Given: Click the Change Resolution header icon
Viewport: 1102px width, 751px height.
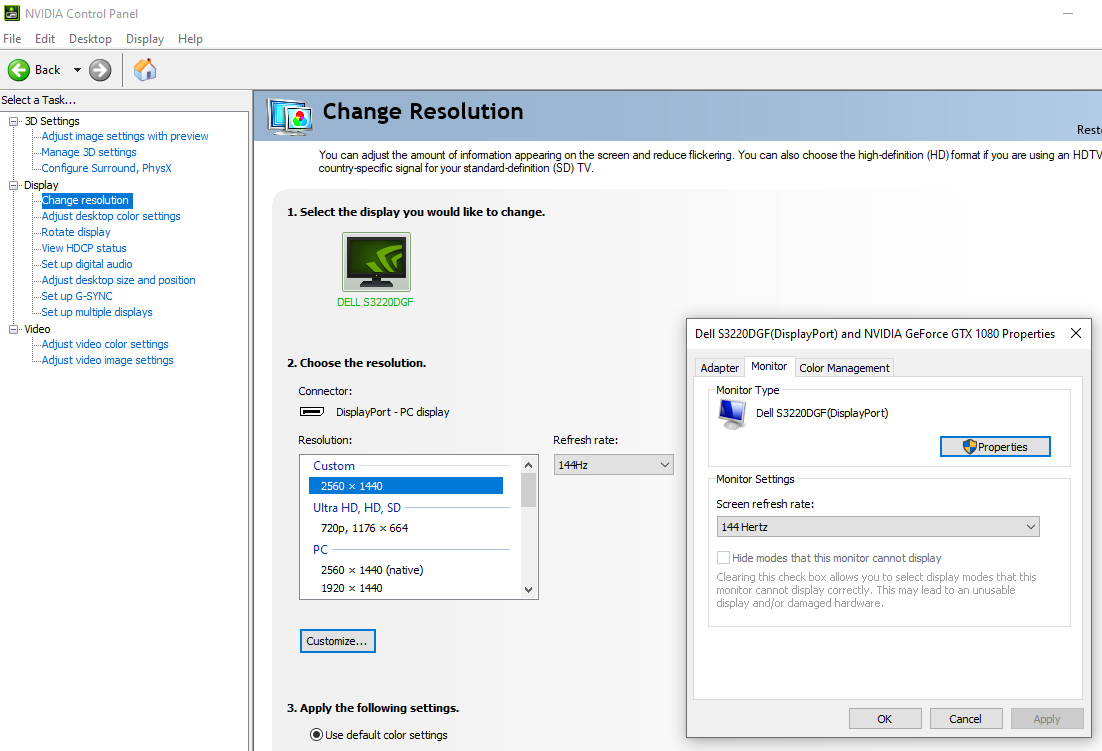Looking at the screenshot, I should pos(290,117).
